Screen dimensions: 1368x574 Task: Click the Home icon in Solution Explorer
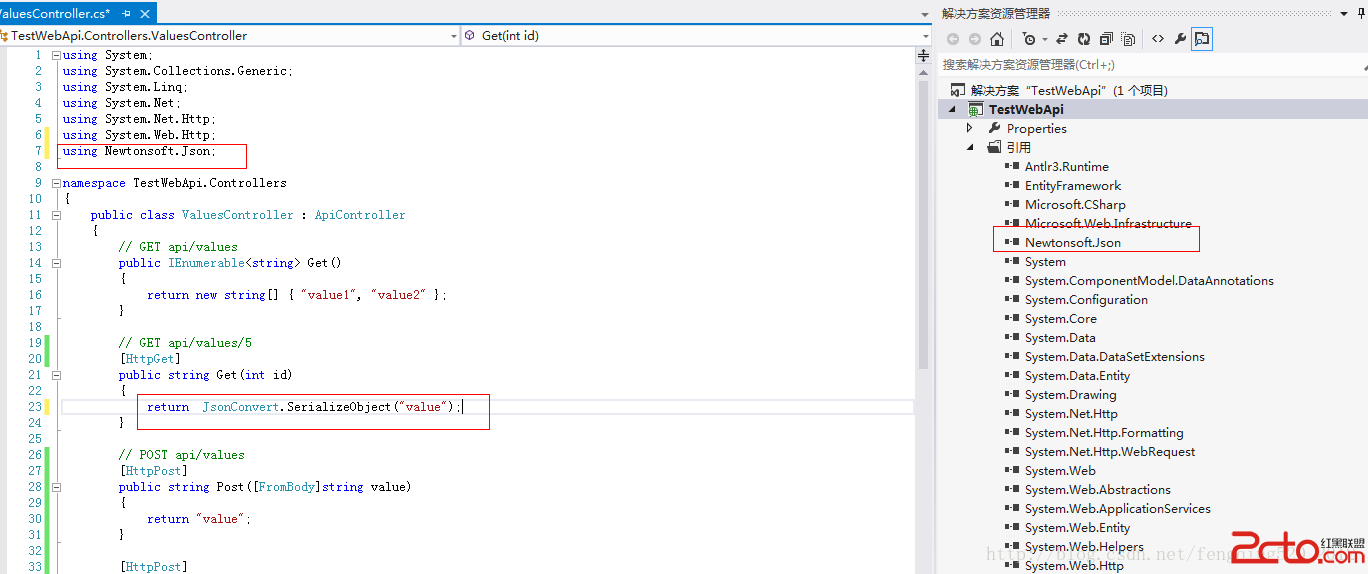997,39
